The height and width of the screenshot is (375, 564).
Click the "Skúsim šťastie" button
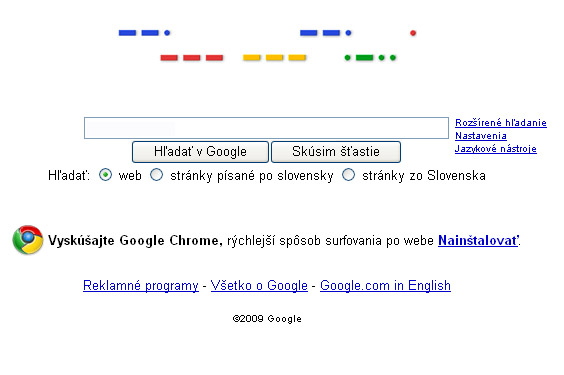coord(336,152)
